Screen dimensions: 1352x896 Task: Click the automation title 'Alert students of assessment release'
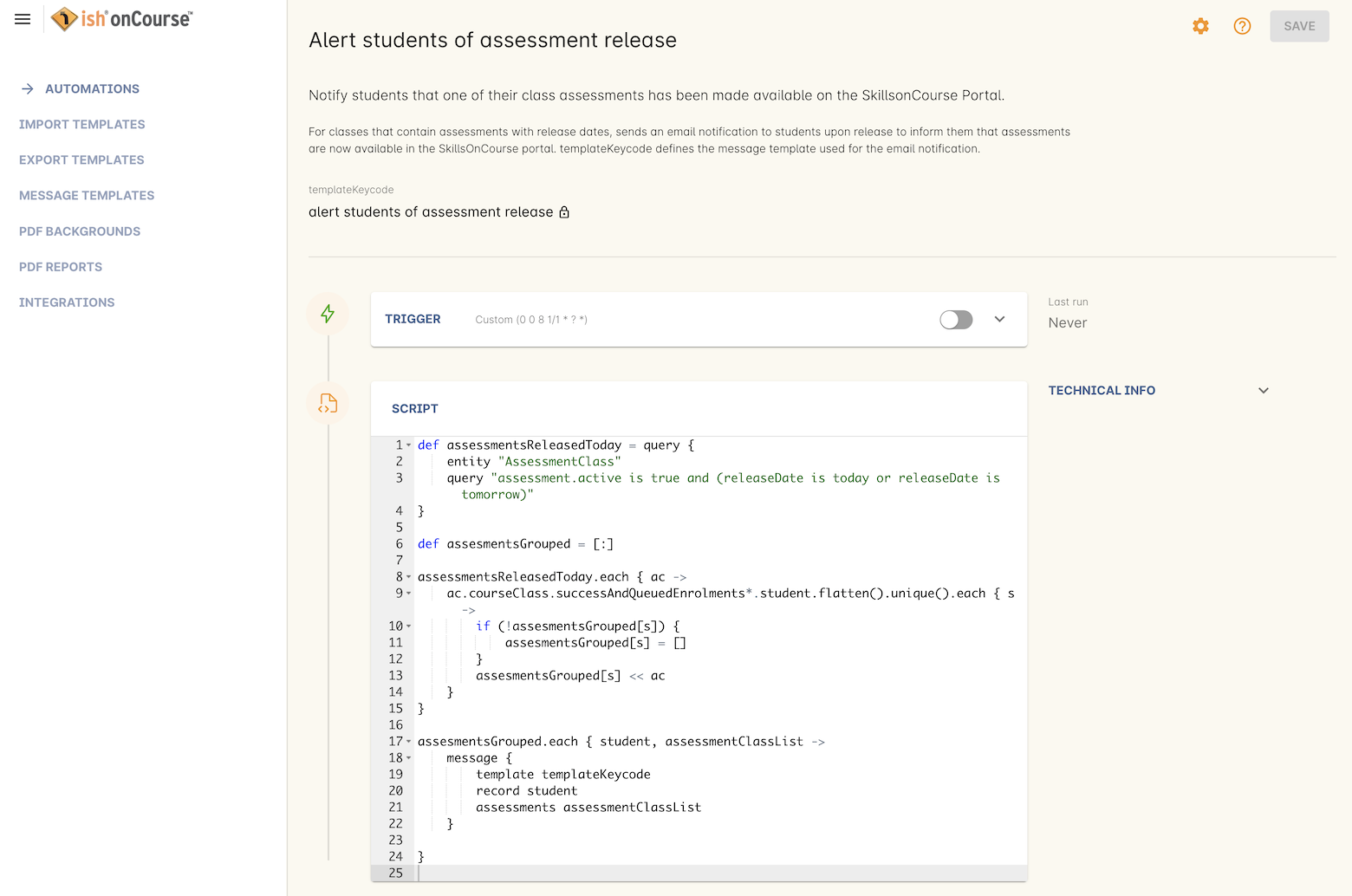tap(492, 40)
